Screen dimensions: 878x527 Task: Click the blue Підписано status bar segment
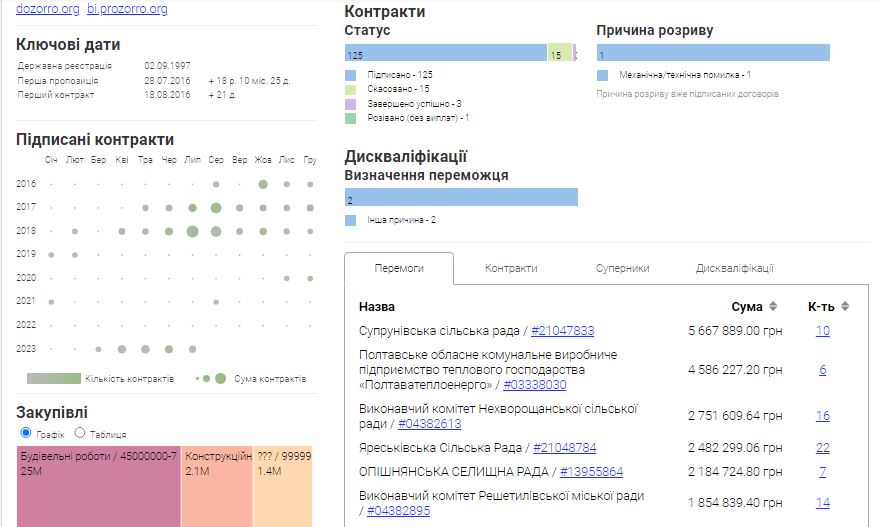(x=445, y=53)
